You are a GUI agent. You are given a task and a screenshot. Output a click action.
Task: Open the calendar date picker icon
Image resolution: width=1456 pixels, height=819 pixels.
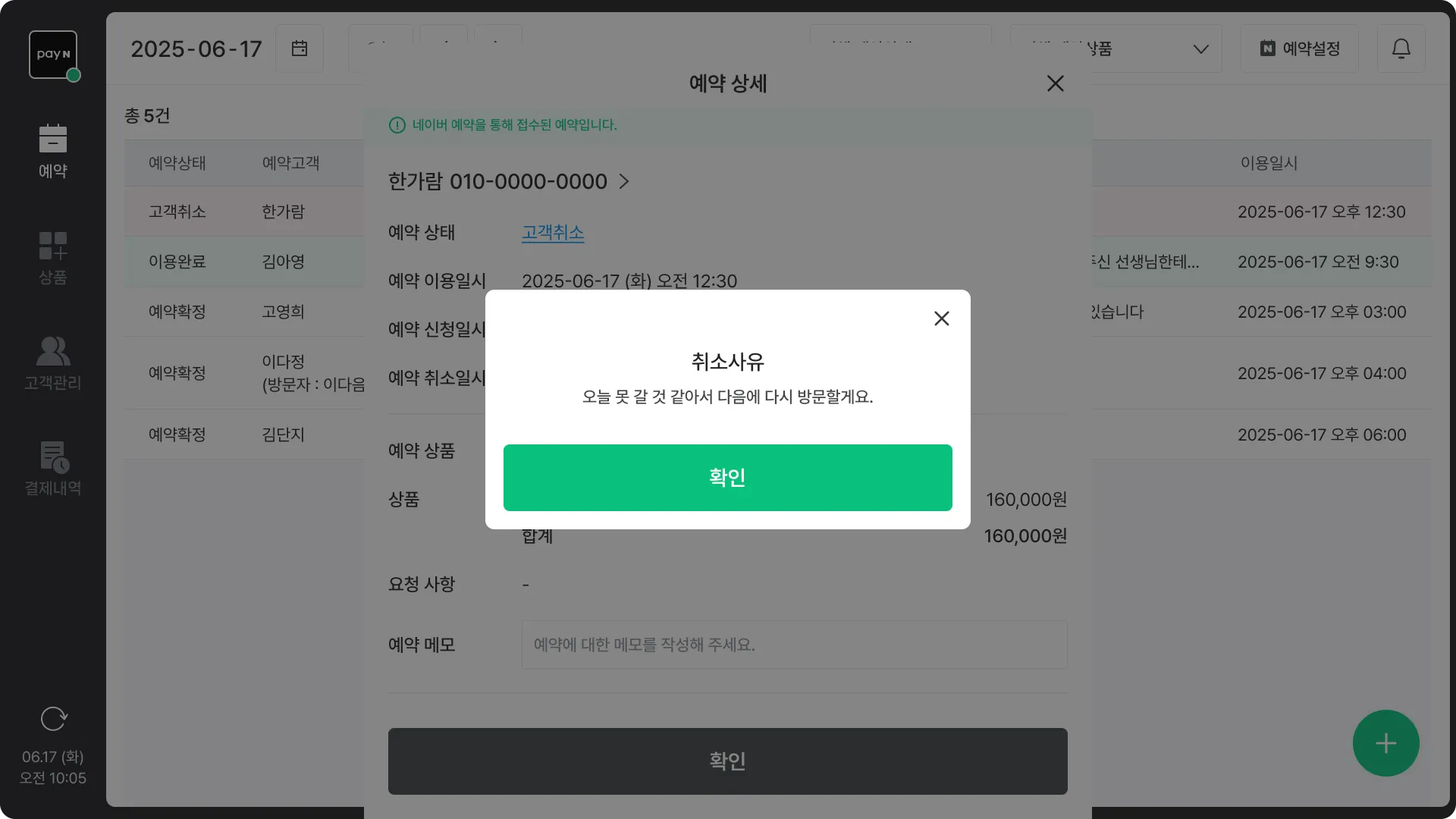point(300,49)
